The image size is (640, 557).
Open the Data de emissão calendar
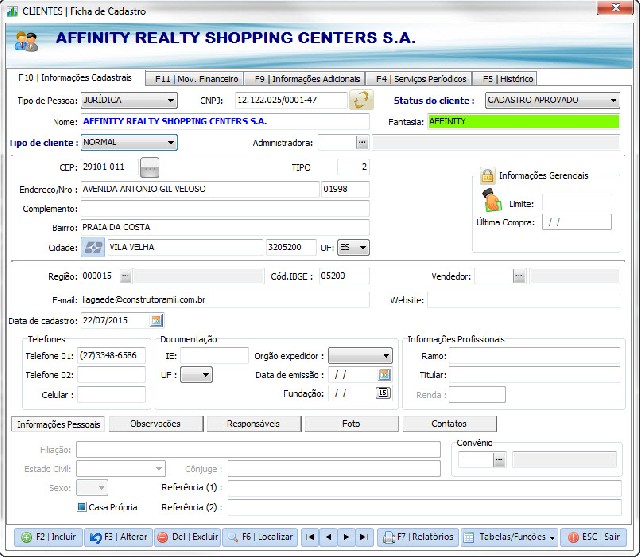coord(384,375)
